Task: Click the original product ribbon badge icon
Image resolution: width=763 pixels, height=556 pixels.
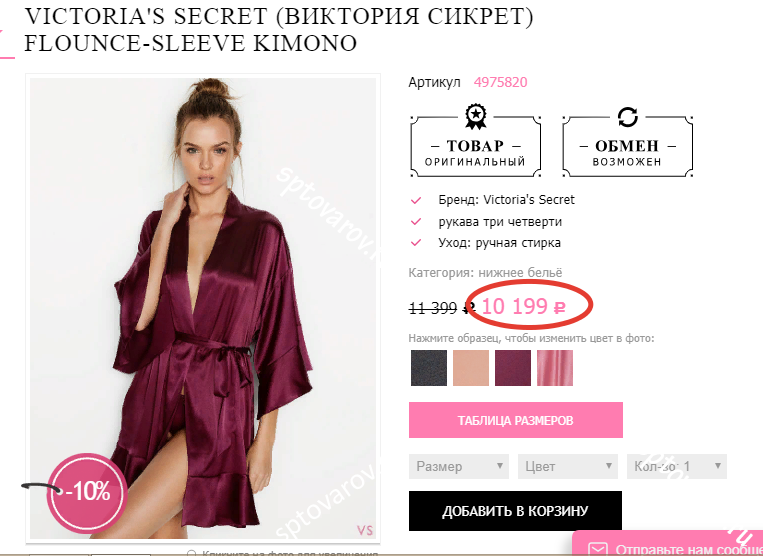Action: tap(475, 116)
